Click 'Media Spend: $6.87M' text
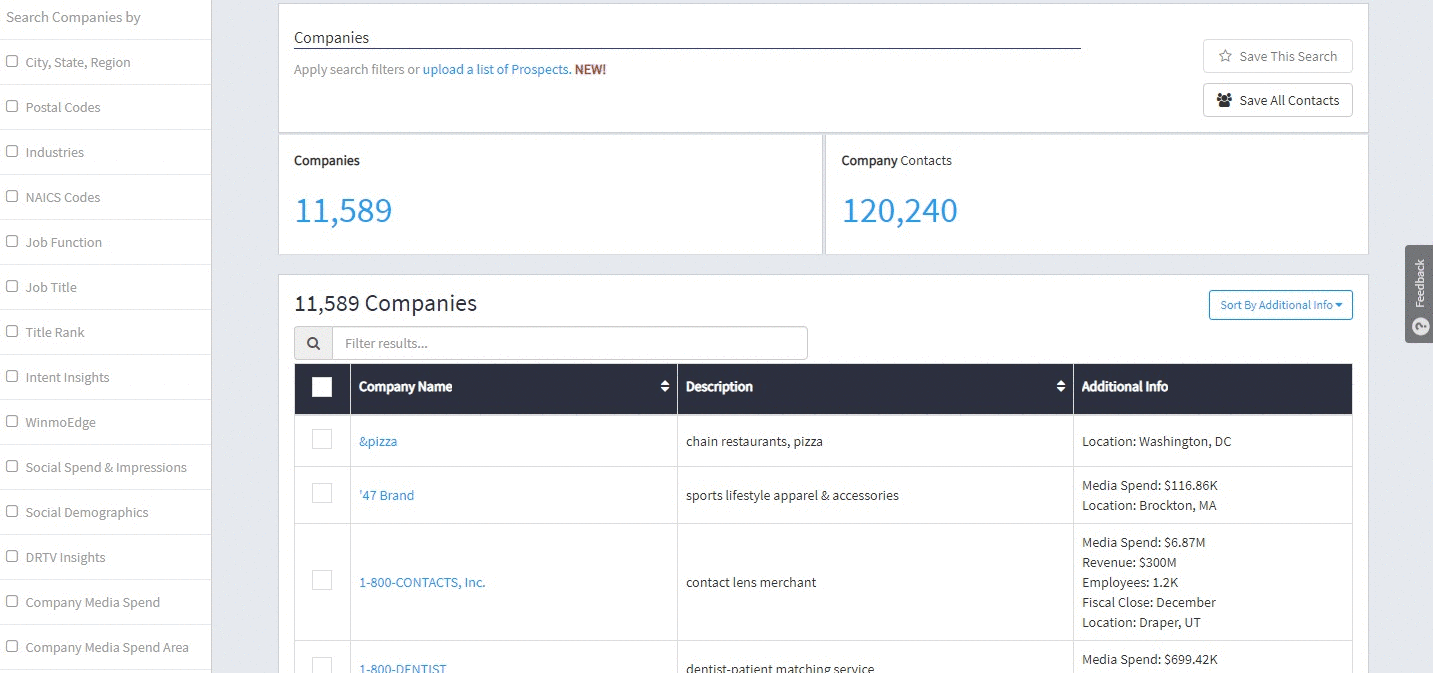1433x673 pixels. (x=1144, y=542)
